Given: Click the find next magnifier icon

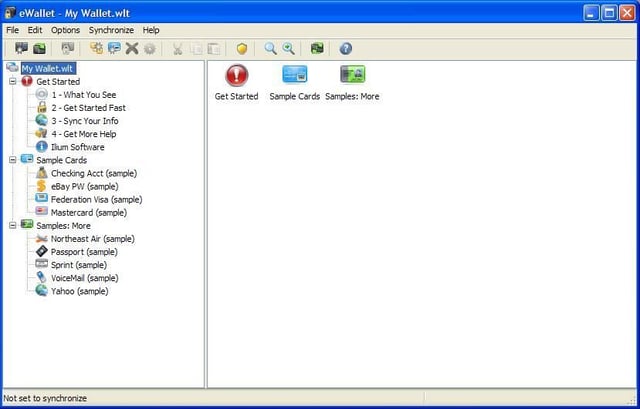Looking at the screenshot, I should (x=289, y=49).
